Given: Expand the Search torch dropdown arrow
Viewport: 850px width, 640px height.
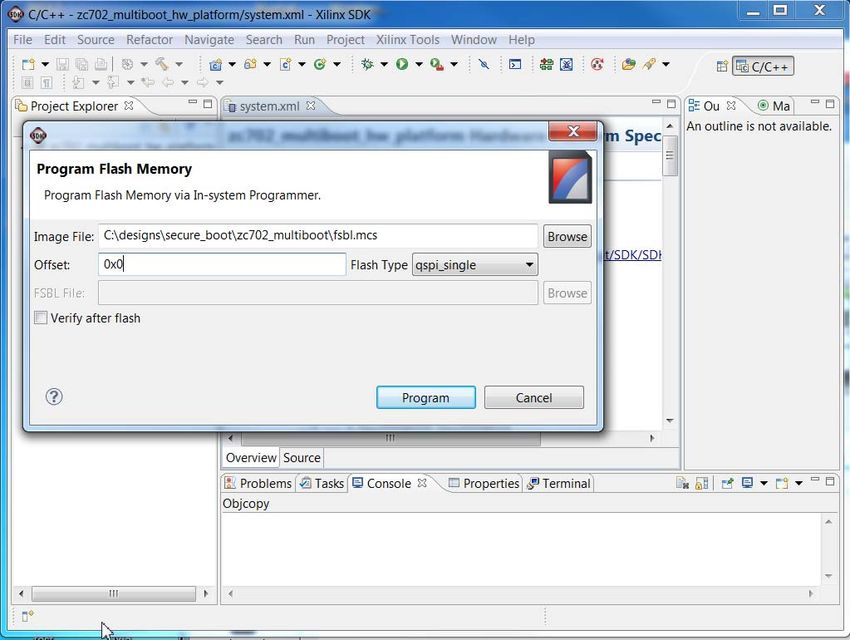Looking at the screenshot, I should tap(666, 64).
